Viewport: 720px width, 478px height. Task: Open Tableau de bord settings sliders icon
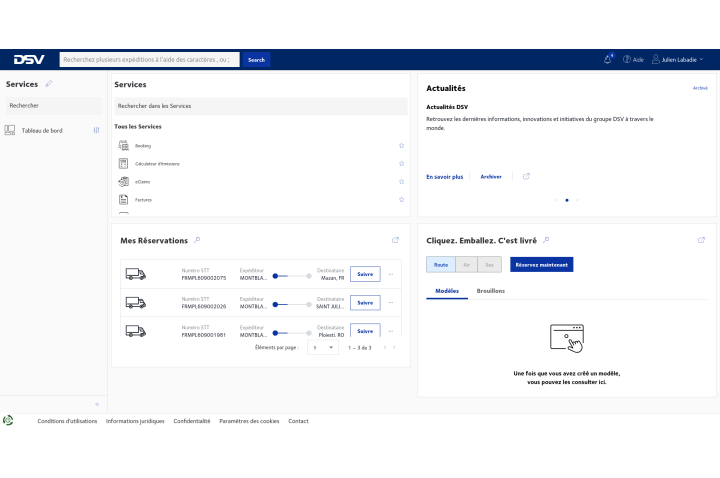pos(96,130)
